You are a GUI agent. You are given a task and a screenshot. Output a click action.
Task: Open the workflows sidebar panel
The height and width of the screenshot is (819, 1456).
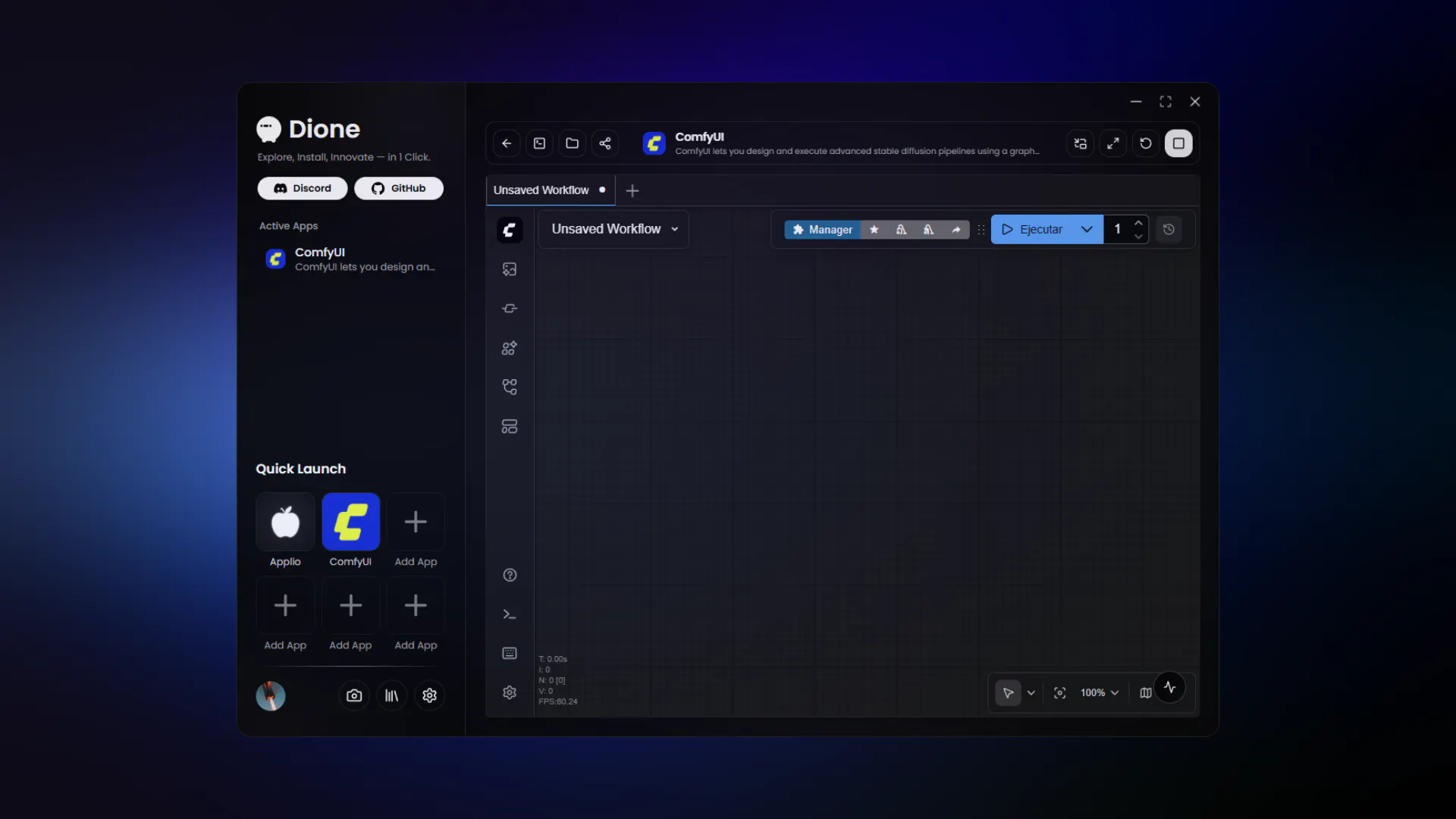click(x=510, y=388)
